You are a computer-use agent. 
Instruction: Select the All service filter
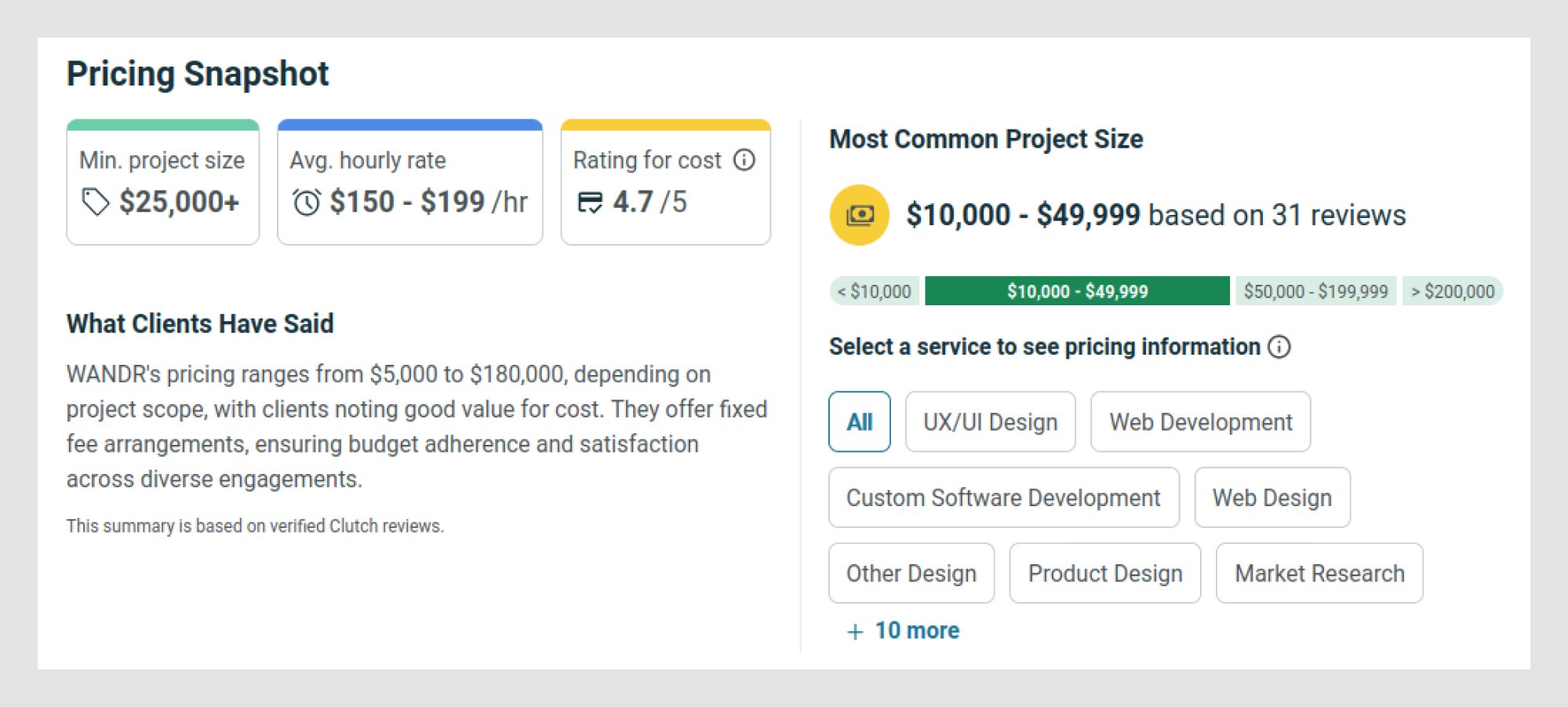860,422
